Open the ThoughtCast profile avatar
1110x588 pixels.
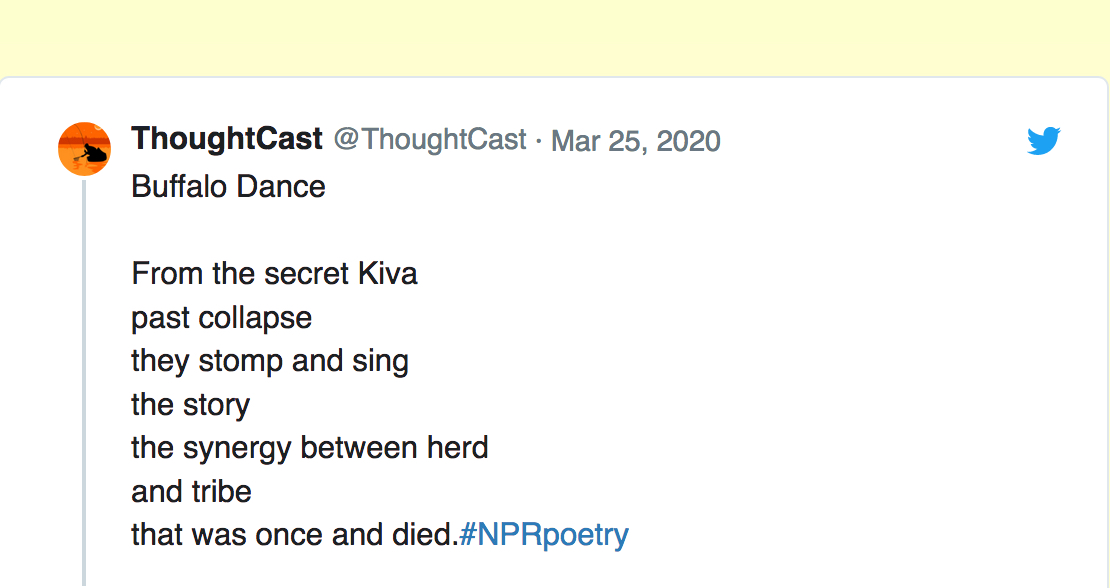coord(85,149)
